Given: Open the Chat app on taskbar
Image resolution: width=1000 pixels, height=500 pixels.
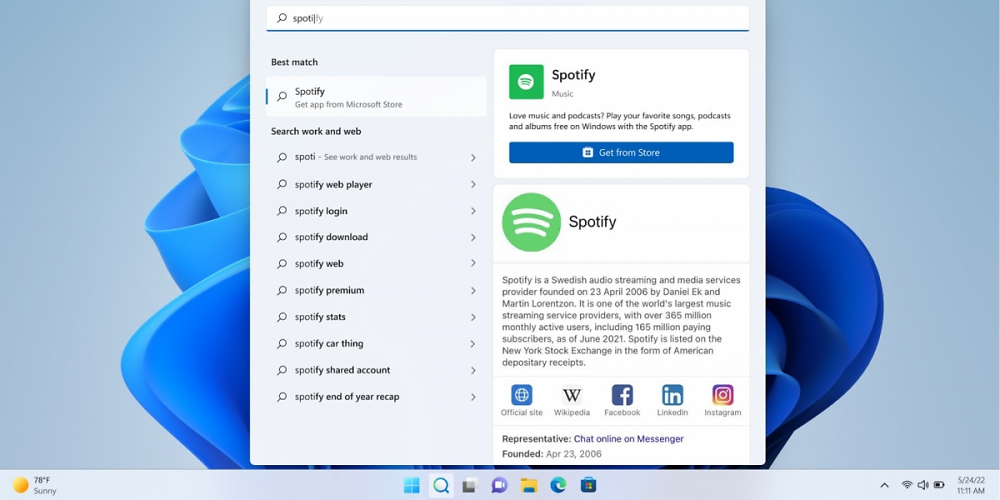Looking at the screenshot, I should [499, 485].
